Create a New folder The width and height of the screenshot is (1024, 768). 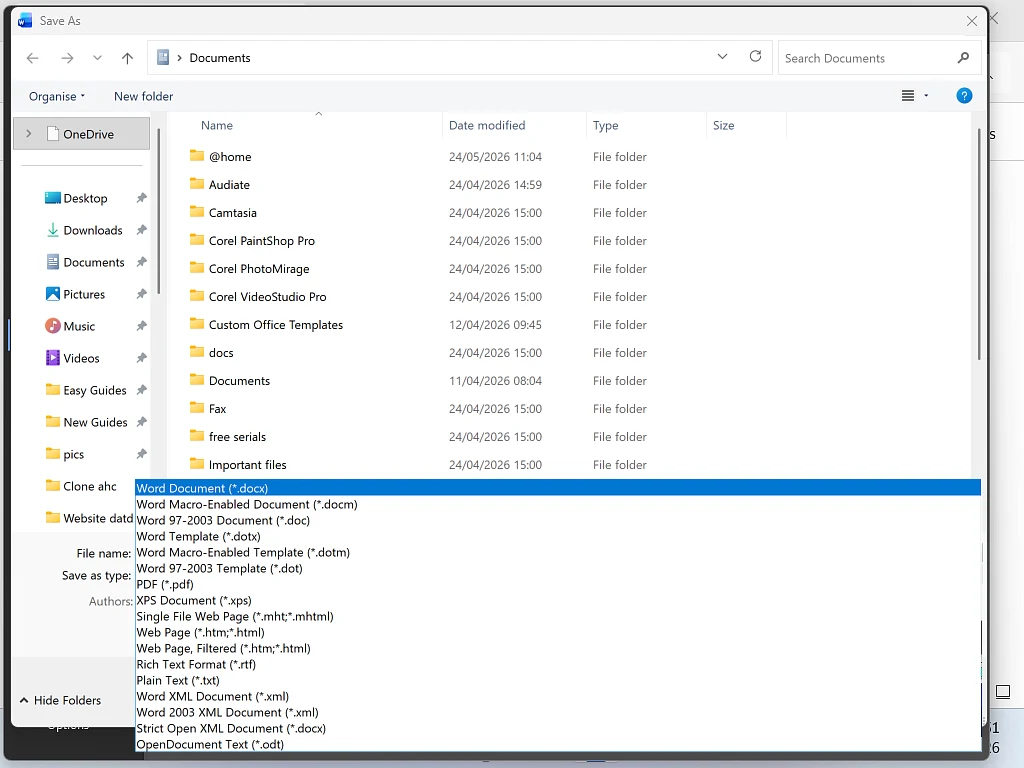coord(144,96)
